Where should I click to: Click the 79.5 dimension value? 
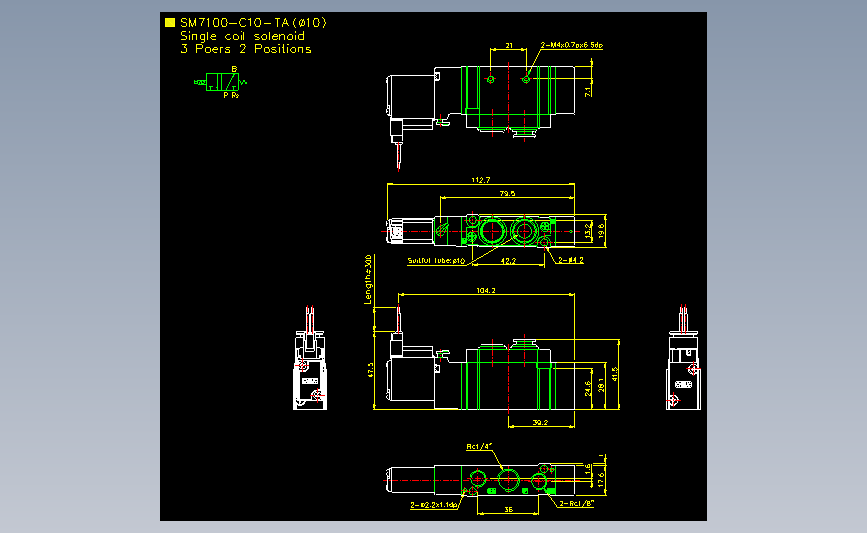click(x=507, y=194)
